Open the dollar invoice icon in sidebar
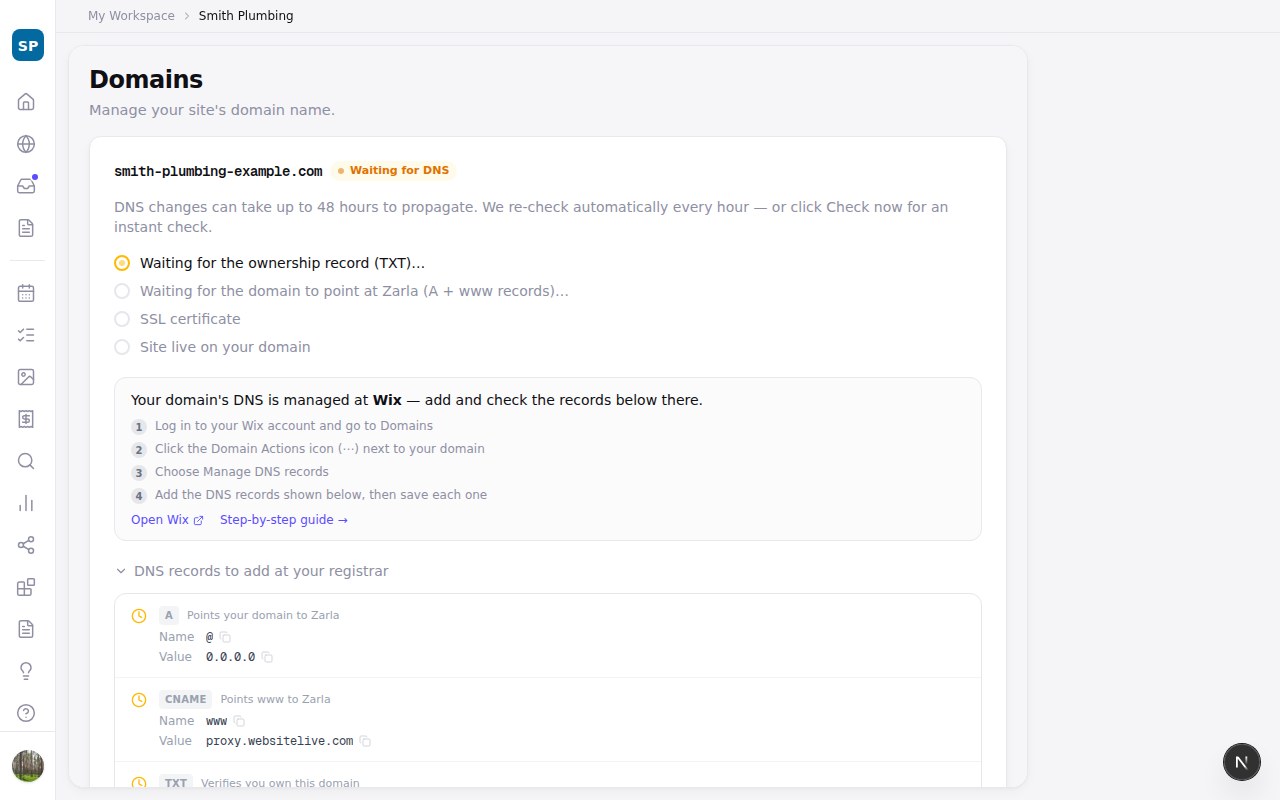1280x800 pixels. [x=26, y=419]
